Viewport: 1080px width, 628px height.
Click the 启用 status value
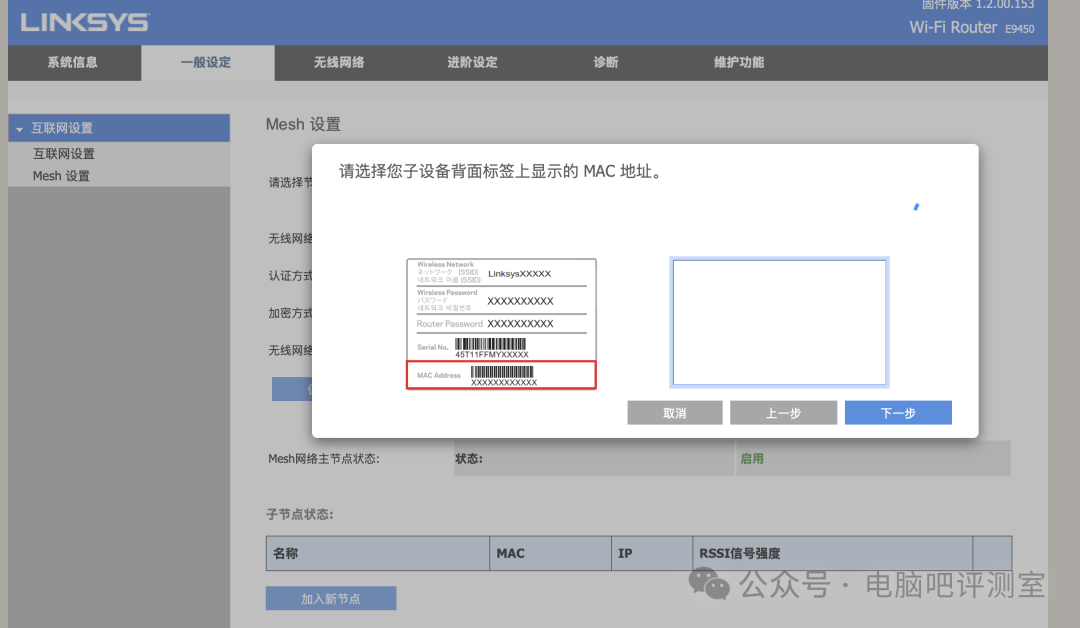[x=751, y=459]
